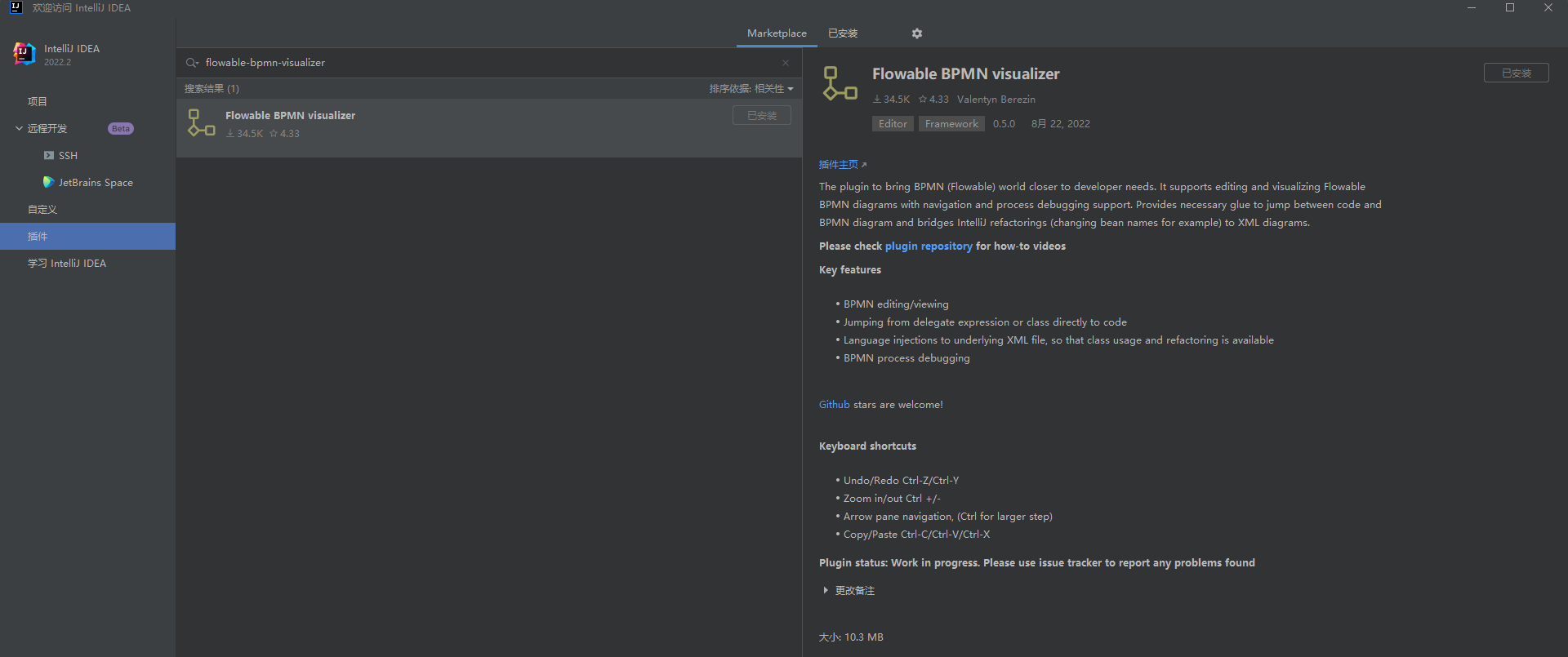Maximize the IntelliJ IDEA window
This screenshot has height=657, width=1568.
[1510, 7]
